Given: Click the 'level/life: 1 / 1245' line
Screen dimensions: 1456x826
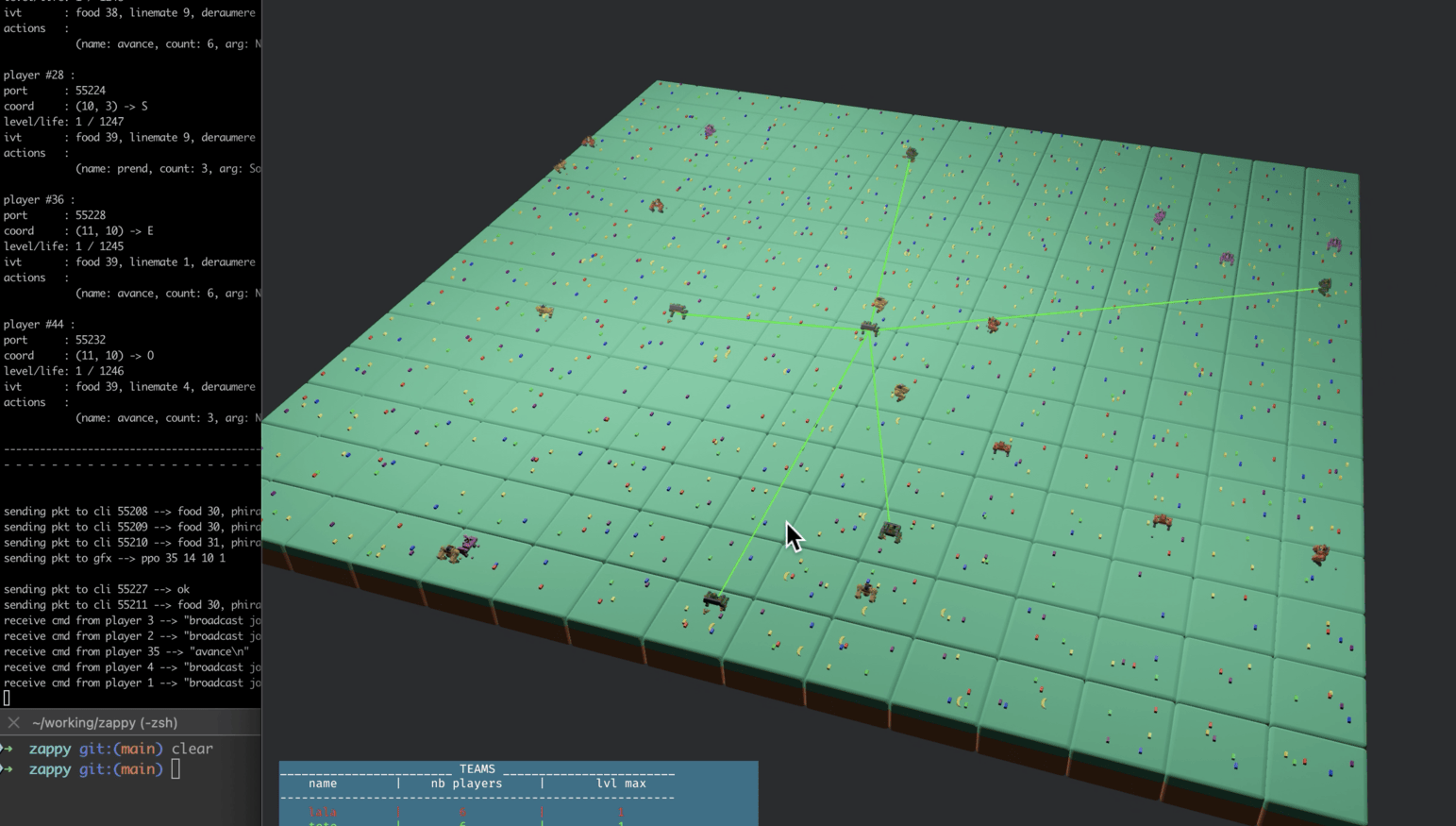Looking at the screenshot, I should [x=63, y=246].
